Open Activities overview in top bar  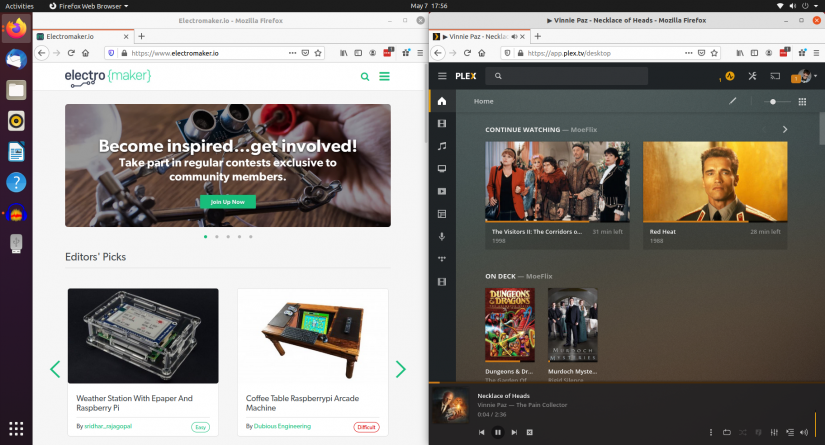click(x=19, y=6)
